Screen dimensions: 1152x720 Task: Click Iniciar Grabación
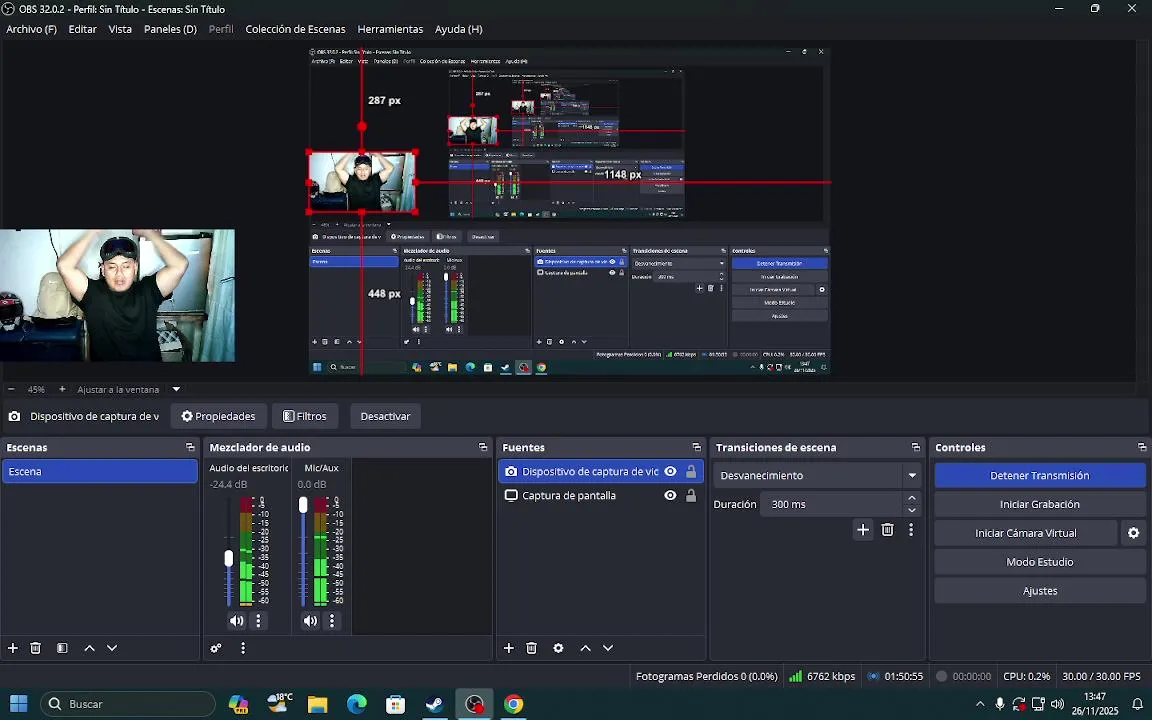(x=1040, y=505)
